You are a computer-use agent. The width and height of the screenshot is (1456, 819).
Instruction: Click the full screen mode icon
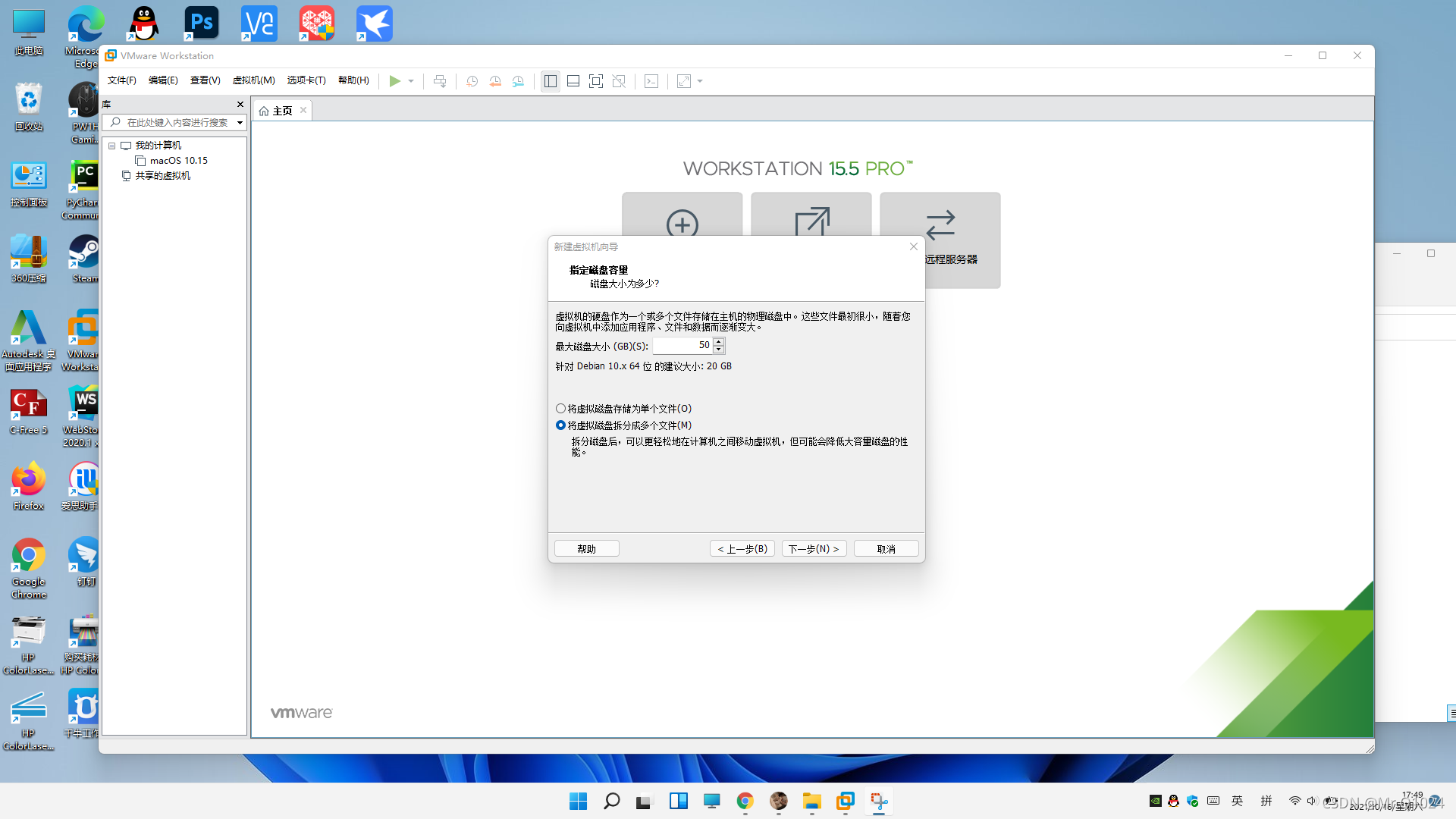click(596, 81)
